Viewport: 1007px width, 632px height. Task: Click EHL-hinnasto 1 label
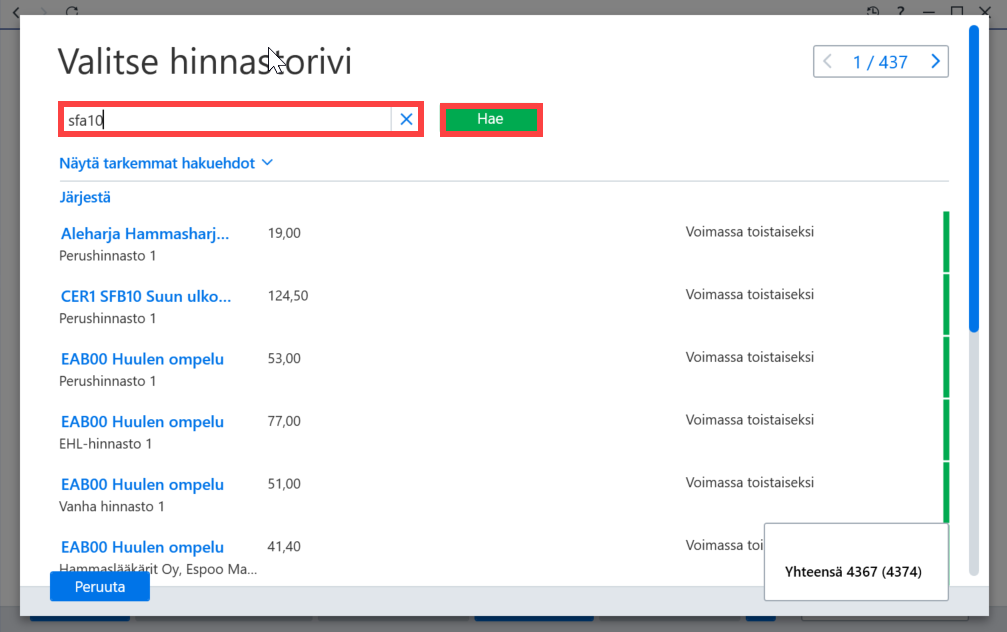click(105, 444)
